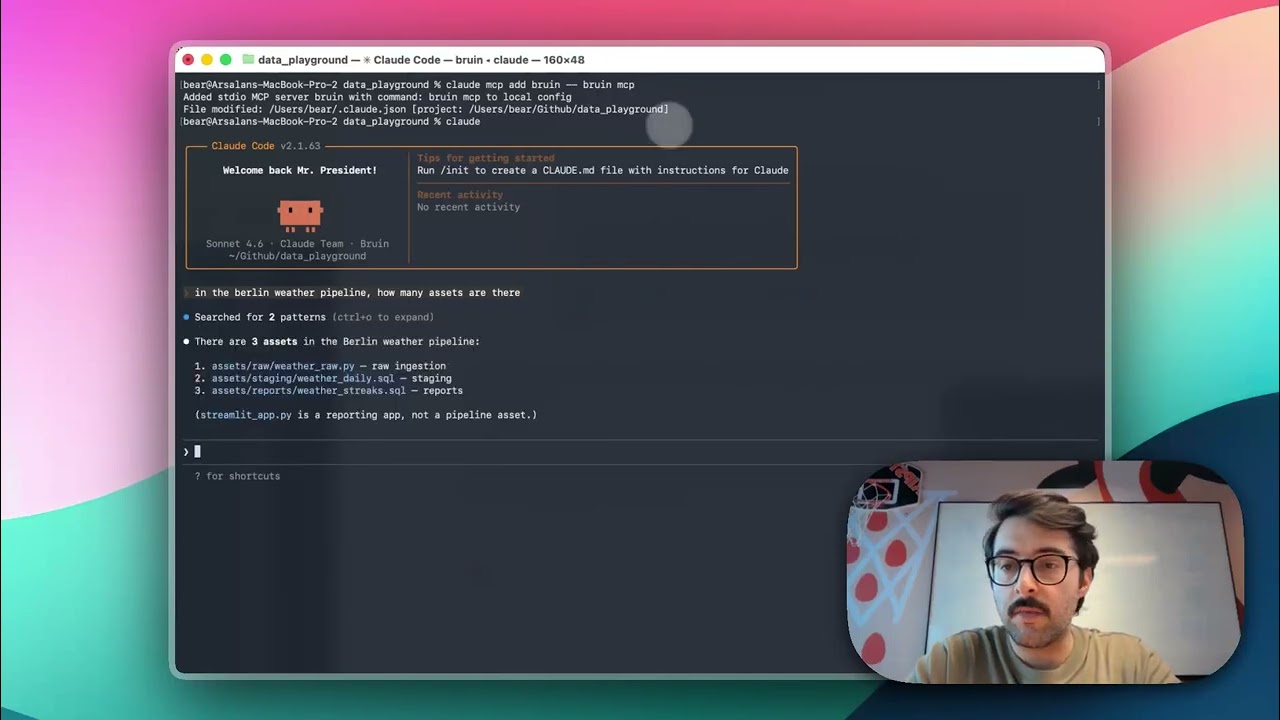Click 'There are 3 assets' answer line
This screenshot has height=720, width=1280.
pyautogui.click(x=337, y=342)
